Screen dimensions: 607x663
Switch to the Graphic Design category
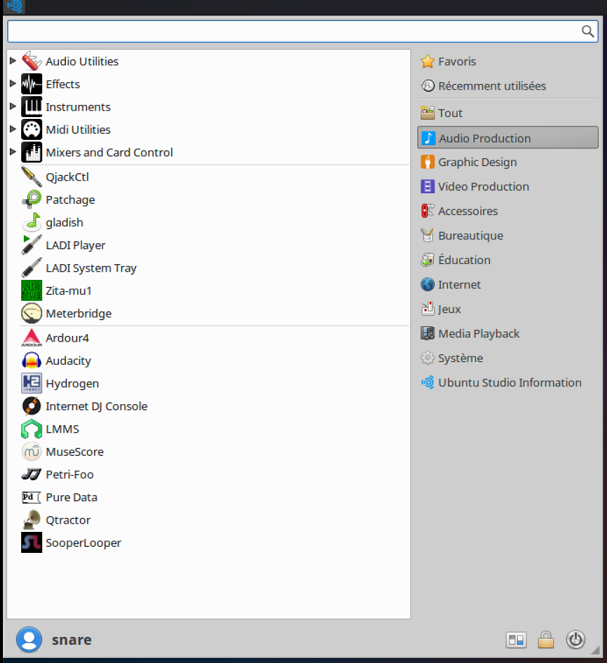[508, 162]
